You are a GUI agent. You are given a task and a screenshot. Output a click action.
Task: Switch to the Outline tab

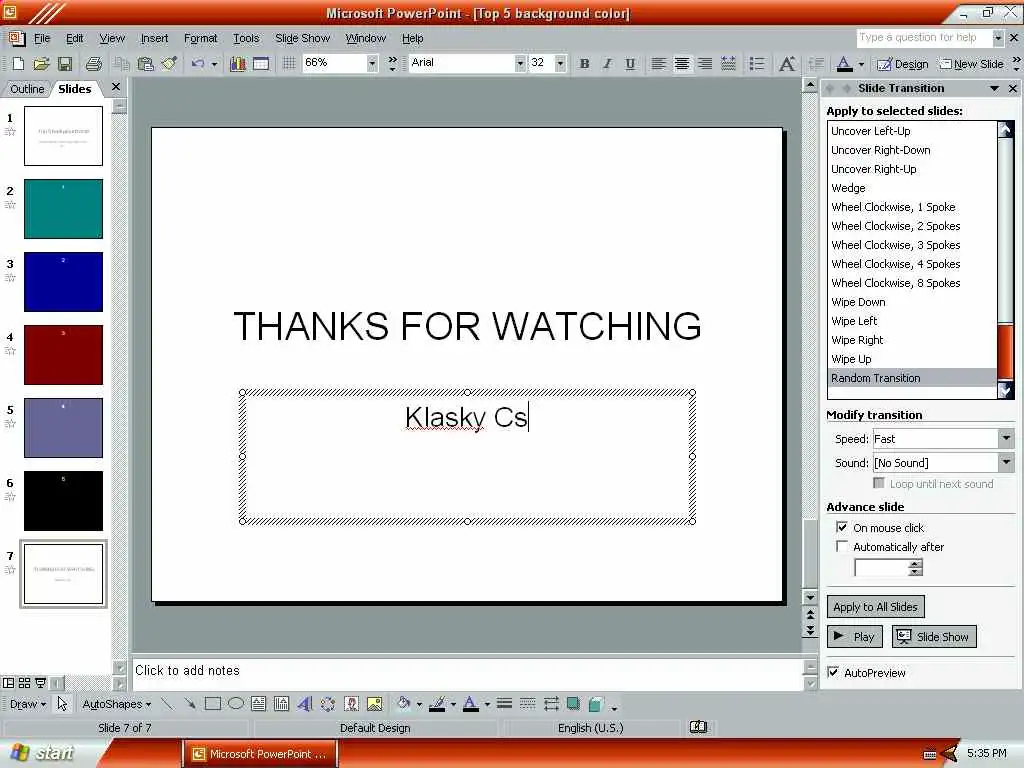(27, 89)
